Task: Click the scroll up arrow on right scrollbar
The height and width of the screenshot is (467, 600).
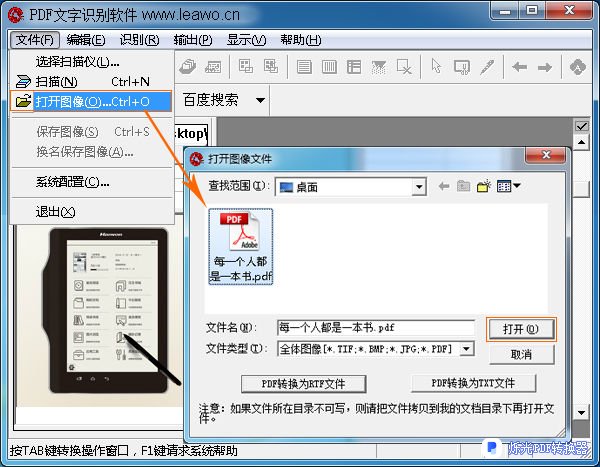Action: pyautogui.click(x=581, y=142)
